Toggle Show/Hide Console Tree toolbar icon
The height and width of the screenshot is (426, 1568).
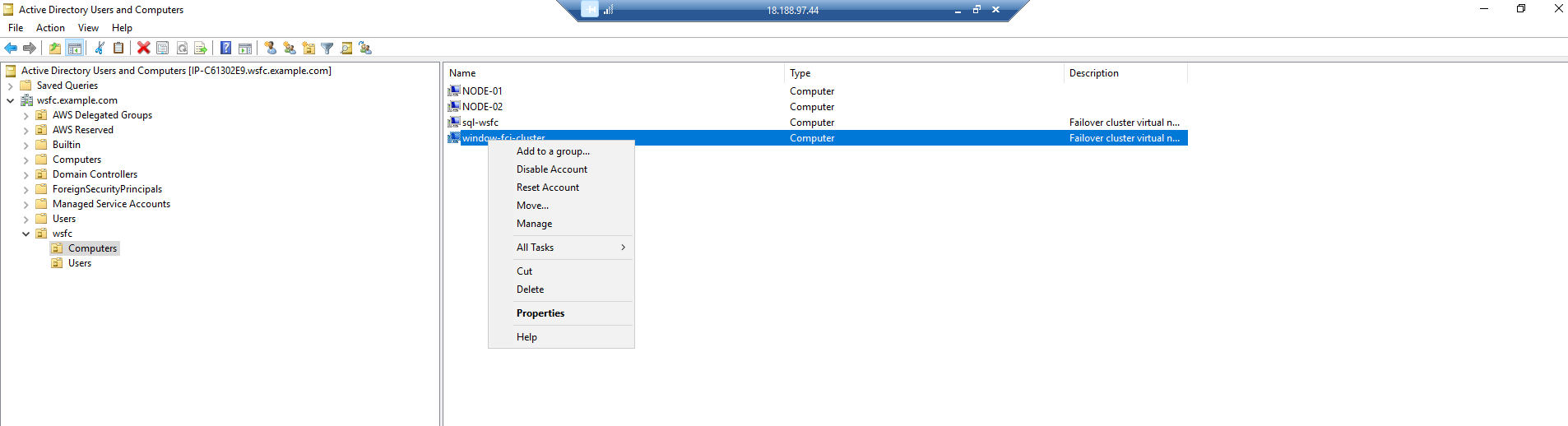coord(74,49)
